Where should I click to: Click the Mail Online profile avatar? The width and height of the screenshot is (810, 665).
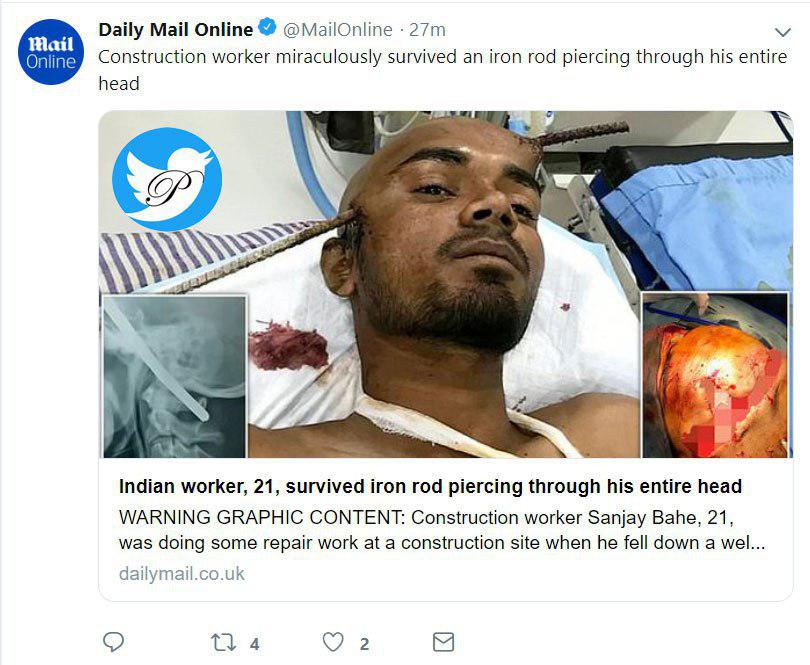coord(49,51)
